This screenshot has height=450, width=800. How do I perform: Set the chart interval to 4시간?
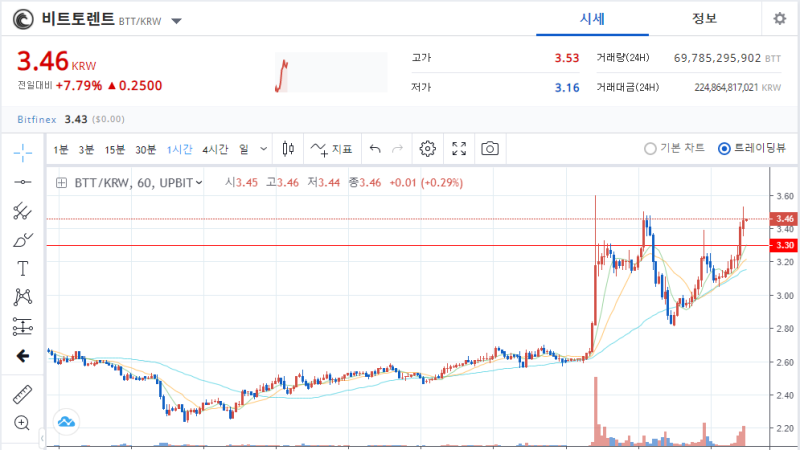(215, 149)
